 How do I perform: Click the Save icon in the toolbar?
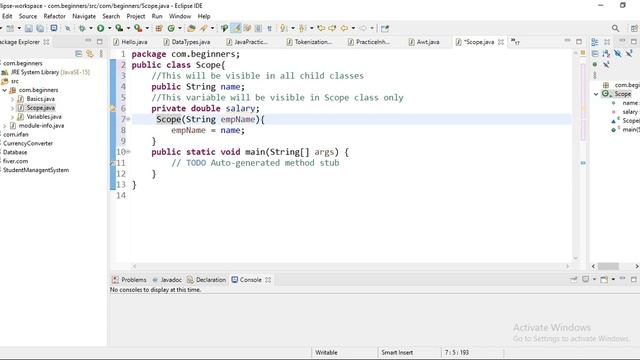click(x=29, y=28)
